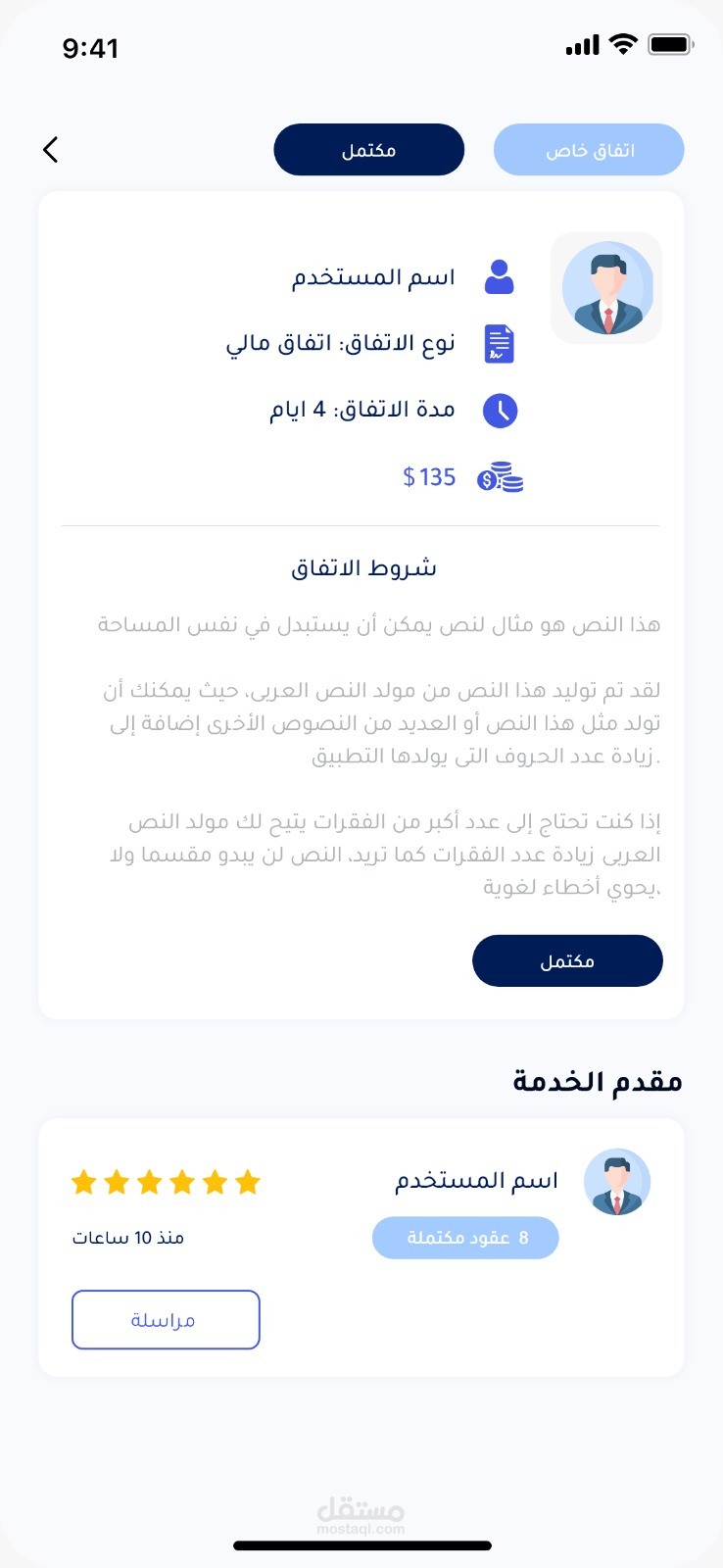Tap the Wi-Fi status icon
The width and height of the screenshot is (723, 1568).
[623, 44]
